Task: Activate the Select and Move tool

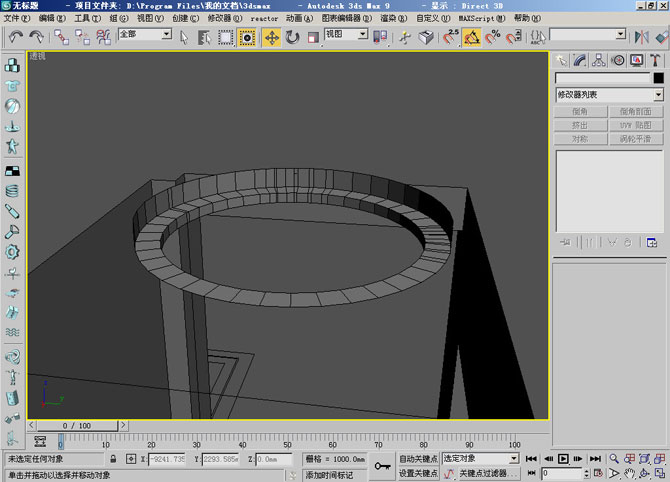Action: coord(272,38)
